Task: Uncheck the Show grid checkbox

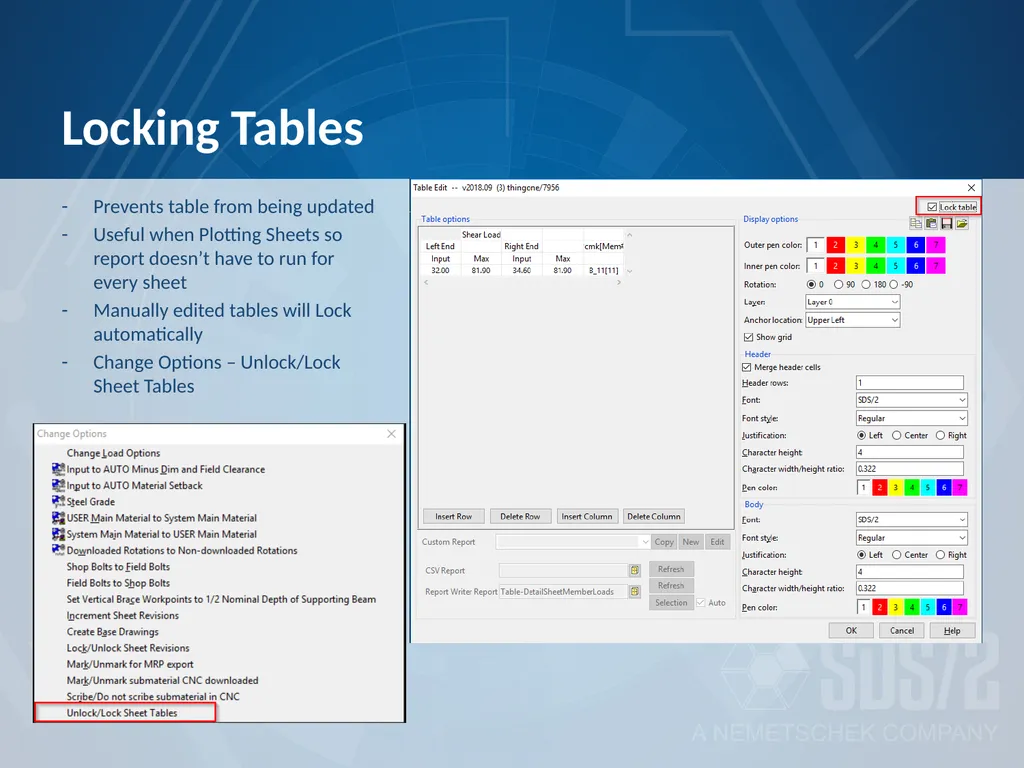Action: [x=748, y=338]
